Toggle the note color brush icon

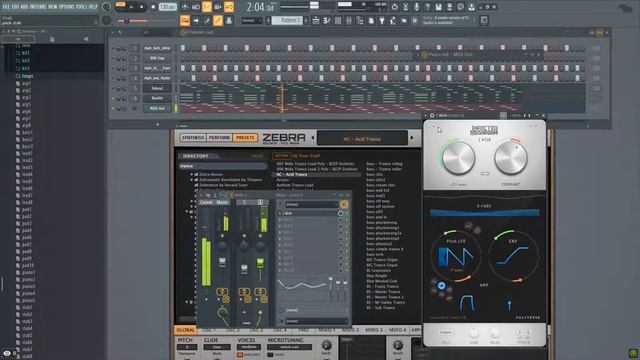pos(207,20)
